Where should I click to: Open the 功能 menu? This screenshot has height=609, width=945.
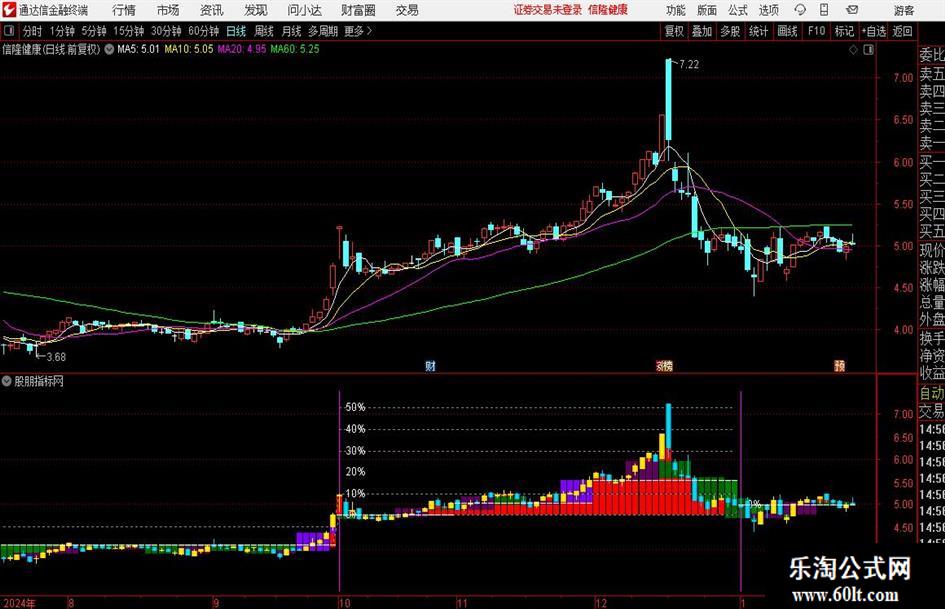[x=676, y=10]
